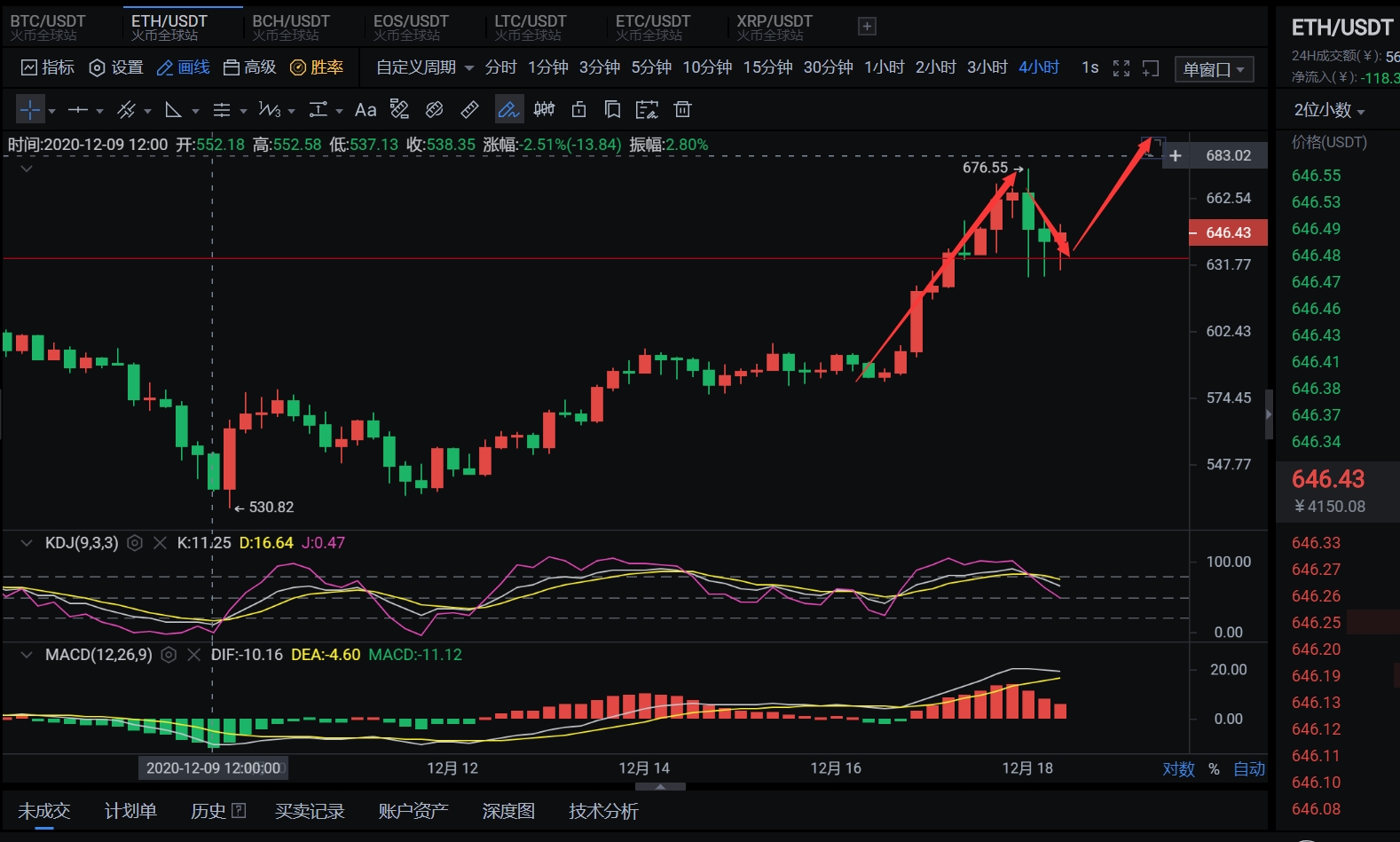Viewport: 1400px width, 842px height.
Task: Open the 设置 settings button
Action: click(116, 67)
